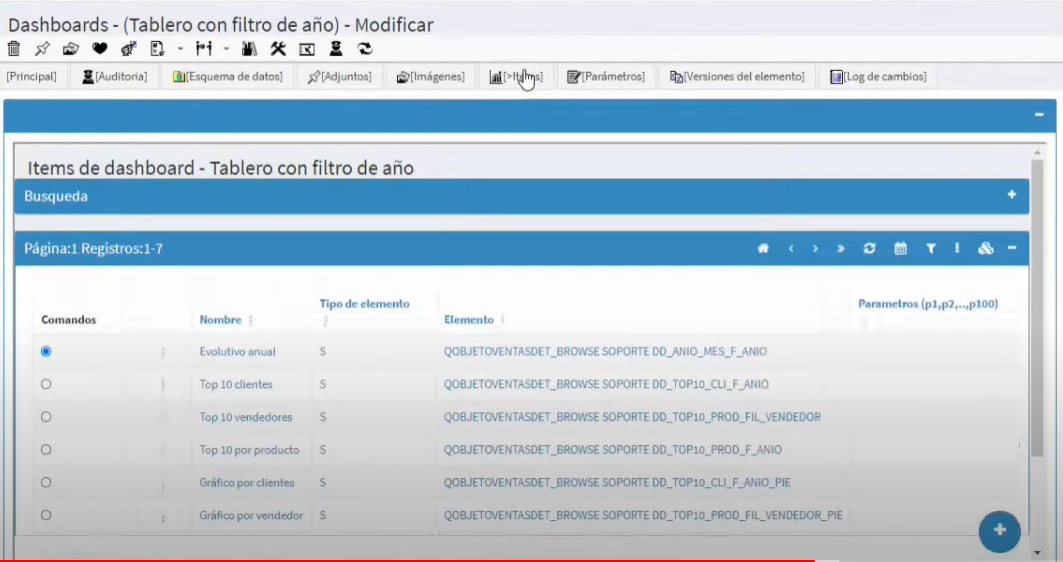Open the [Imágenes] tab
This screenshot has width=1063, height=562.
[430, 77]
